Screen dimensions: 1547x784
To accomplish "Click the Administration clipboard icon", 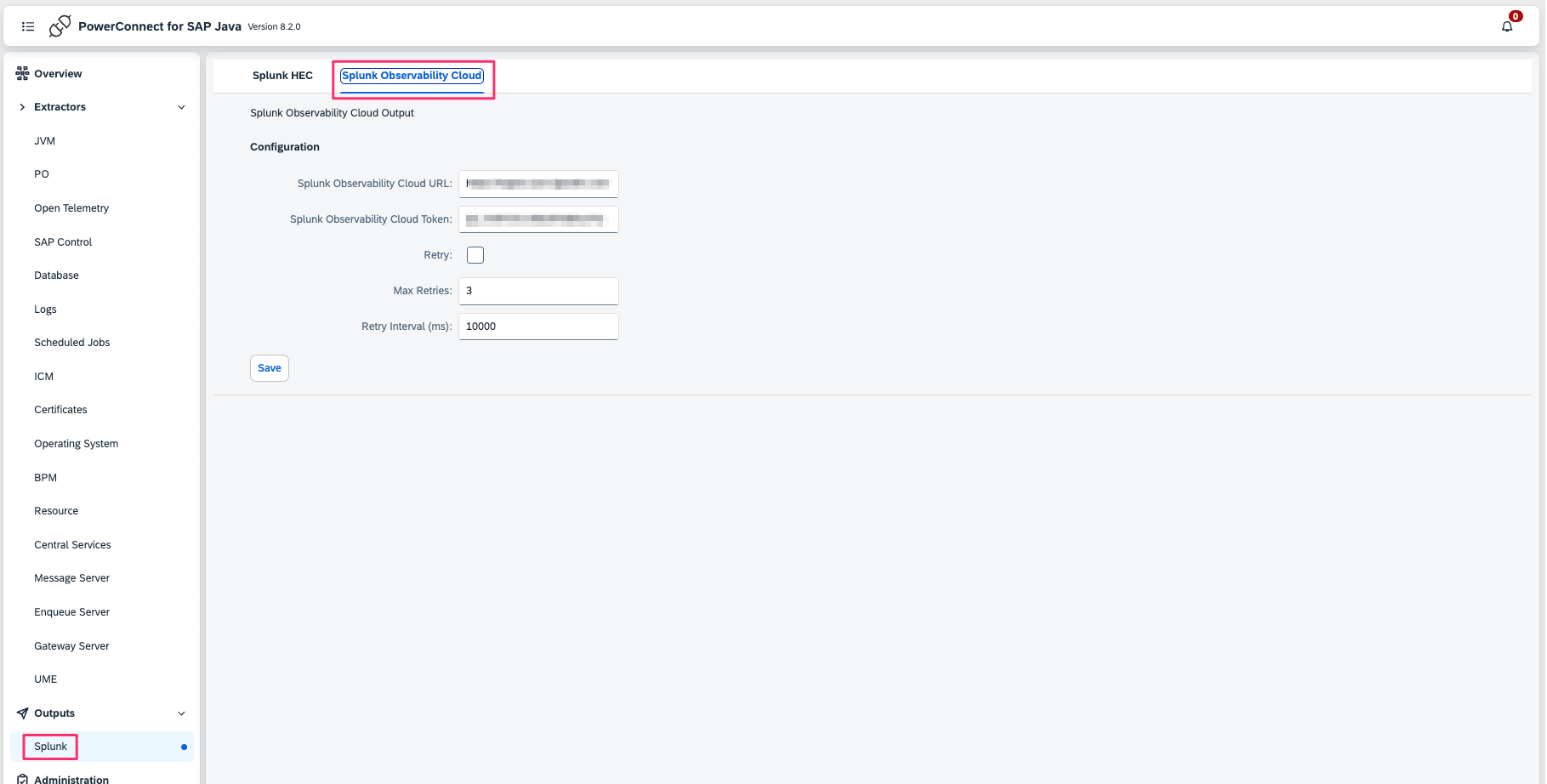I will (22, 779).
